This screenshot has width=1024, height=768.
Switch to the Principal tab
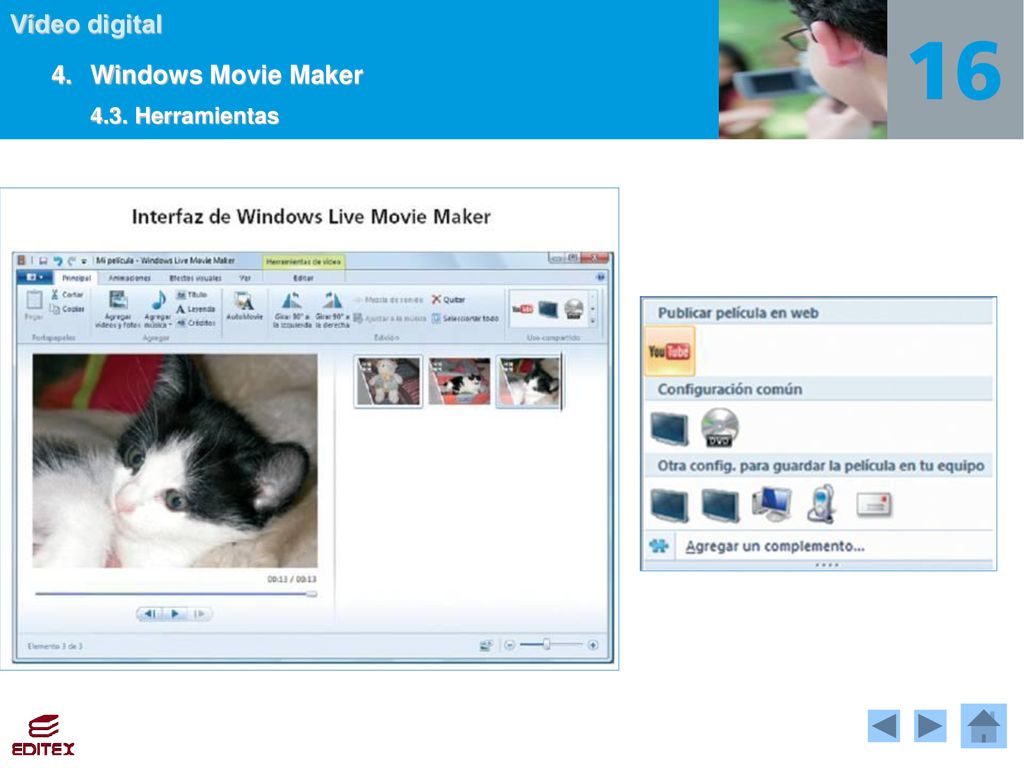pos(76,278)
